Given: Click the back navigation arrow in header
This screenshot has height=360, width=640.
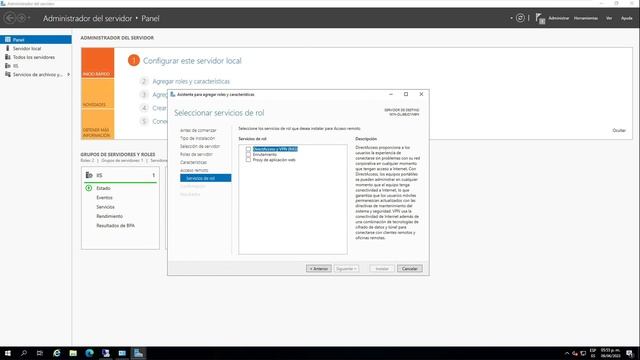Looking at the screenshot, I should (x=10, y=18).
